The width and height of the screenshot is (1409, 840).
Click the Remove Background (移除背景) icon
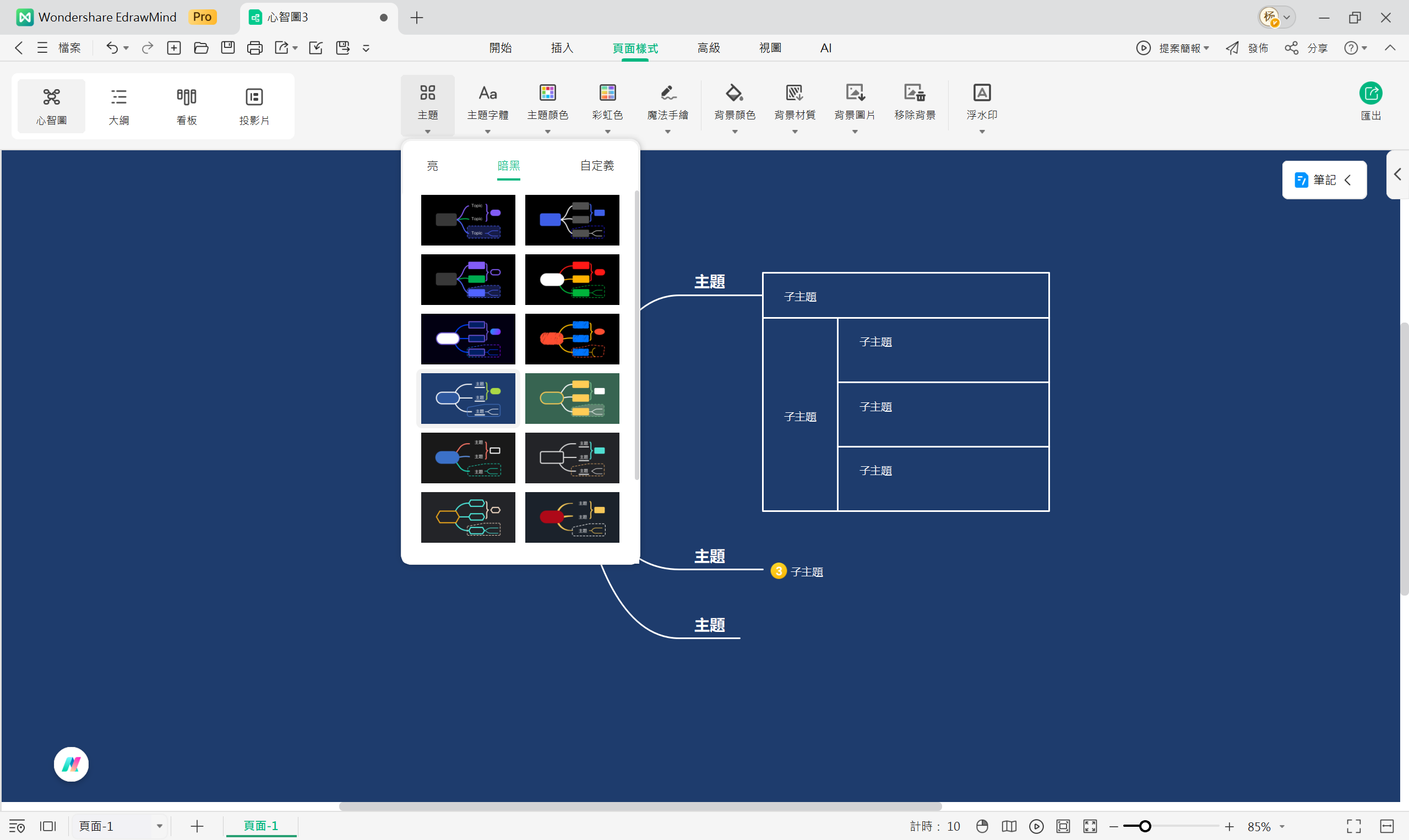pos(914,94)
